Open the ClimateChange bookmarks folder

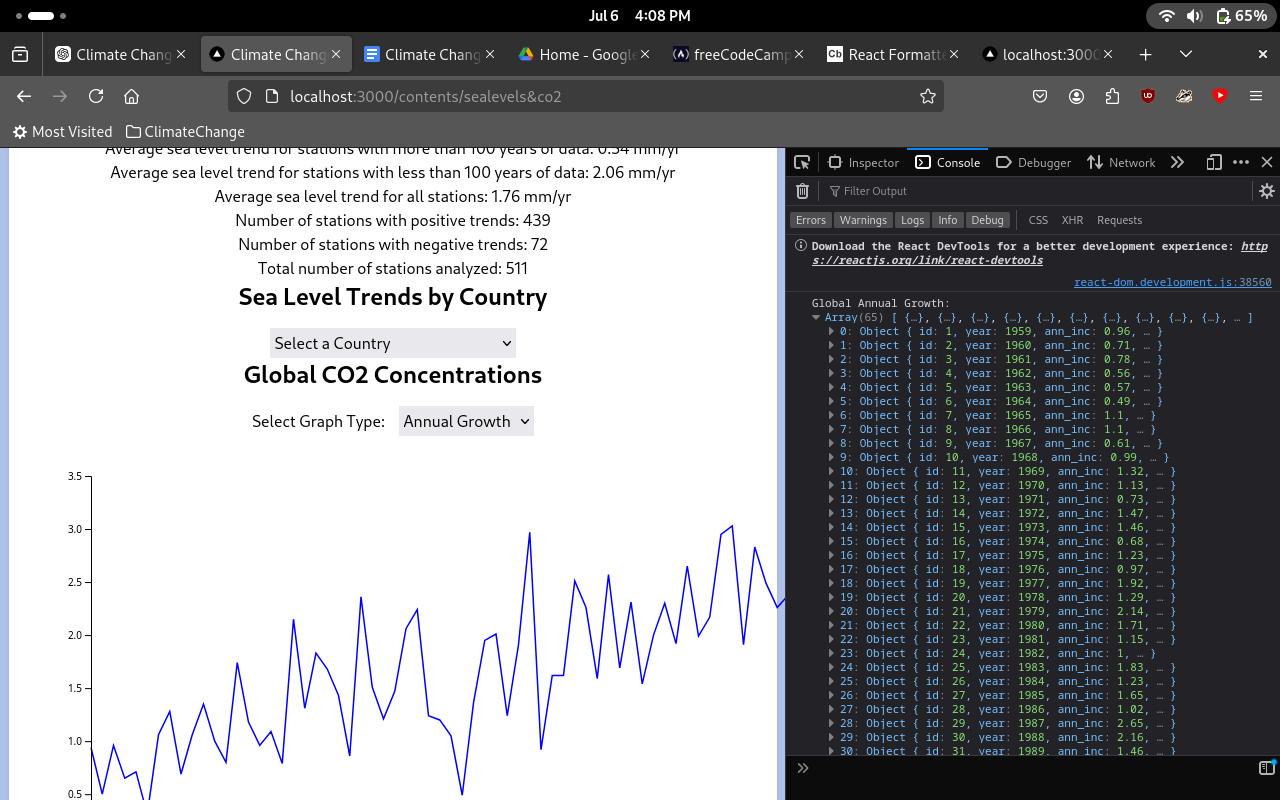185,131
